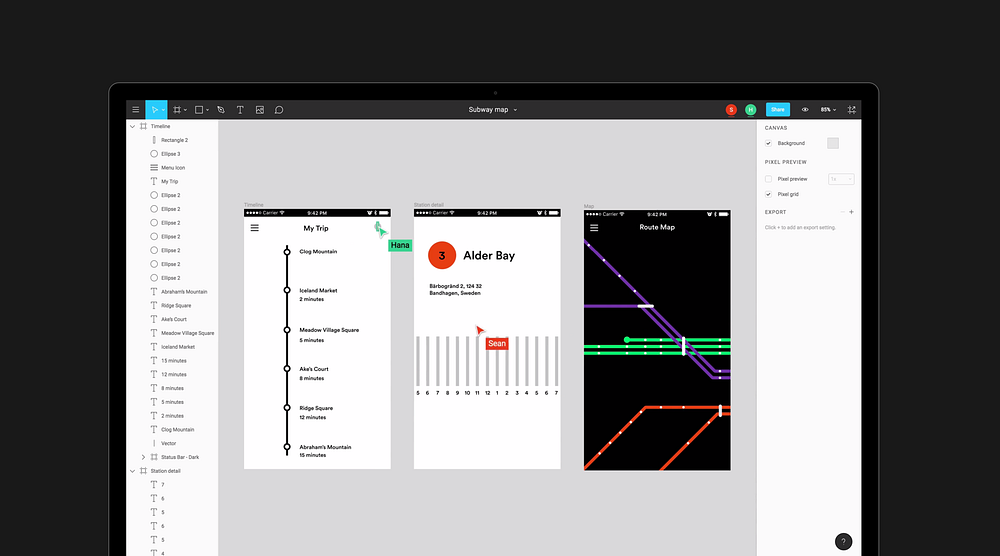Select Rectangle 2 layer row

(x=172, y=140)
